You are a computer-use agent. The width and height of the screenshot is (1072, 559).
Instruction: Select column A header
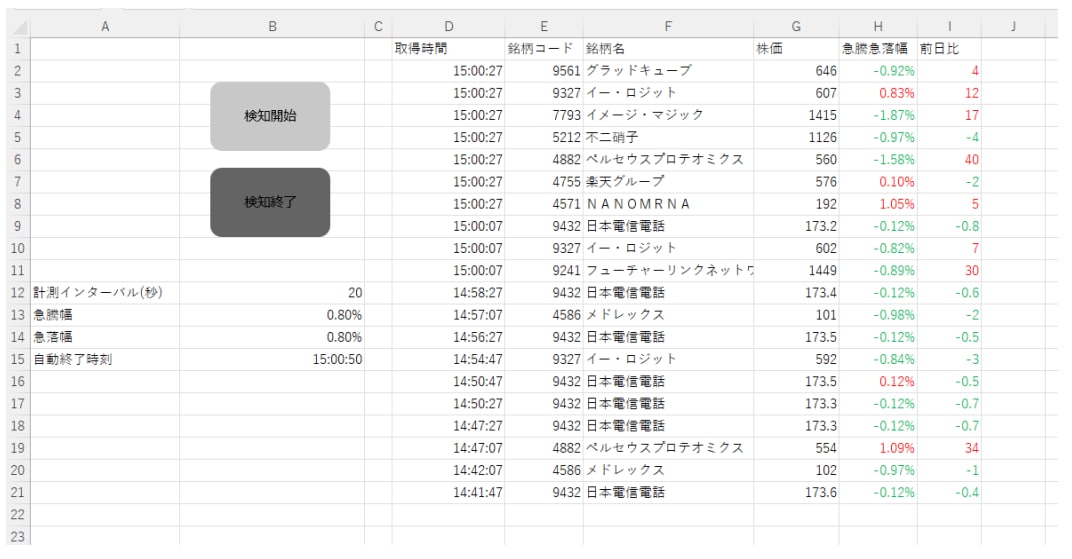105,27
